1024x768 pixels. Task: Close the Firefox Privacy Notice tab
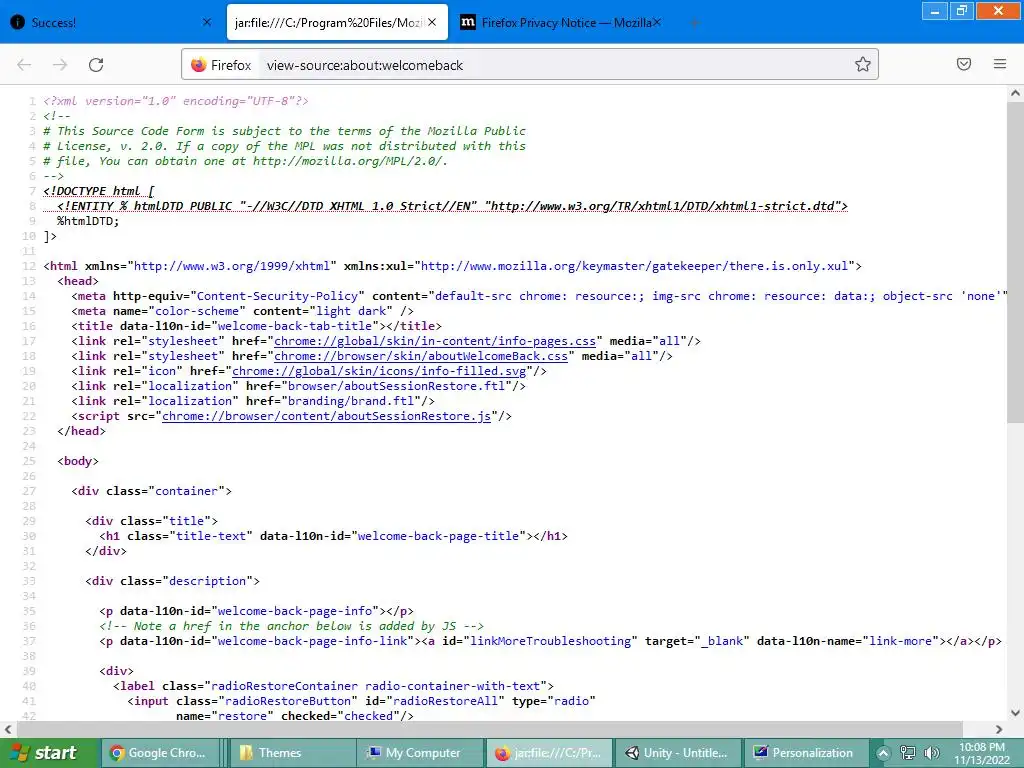[x=657, y=22]
